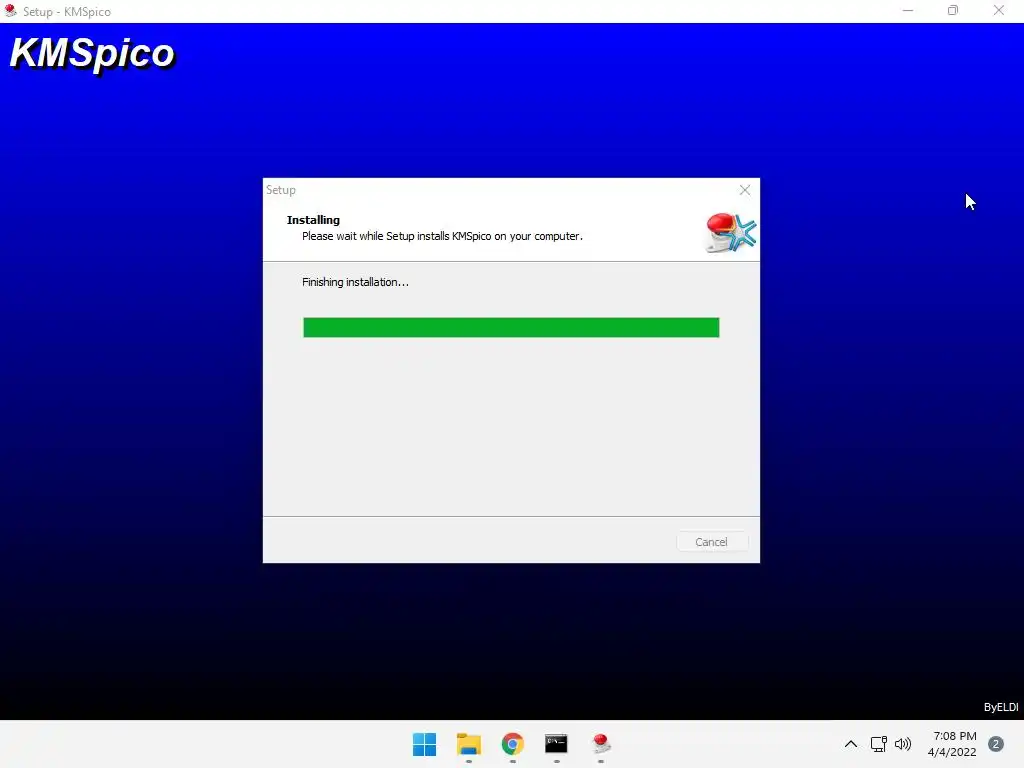
Task: Open the volume control tray icon
Action: pyautogui.click(x=903, y=744)
